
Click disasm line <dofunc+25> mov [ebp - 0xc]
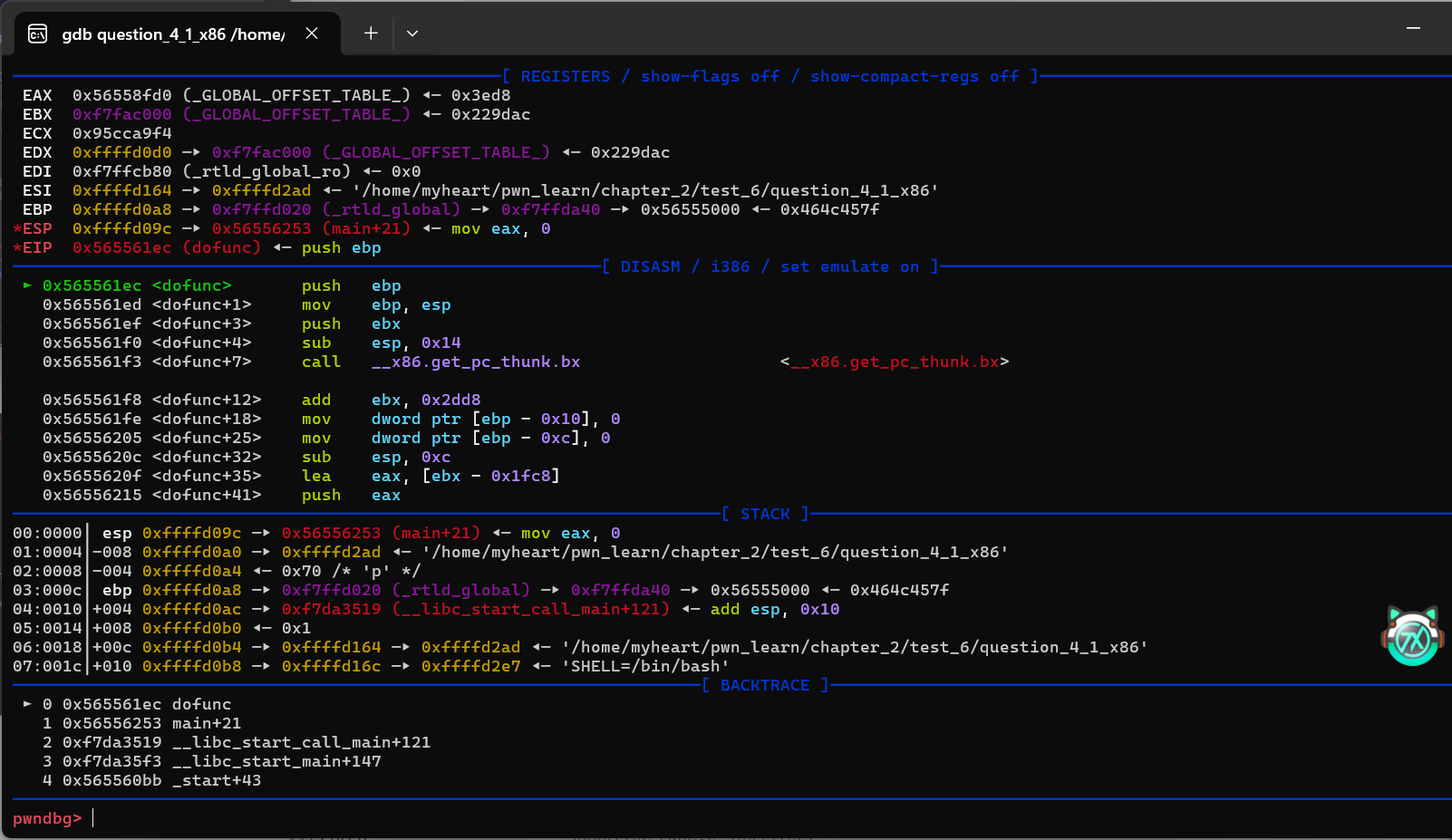pyautogui.click(x=326, y=438)
